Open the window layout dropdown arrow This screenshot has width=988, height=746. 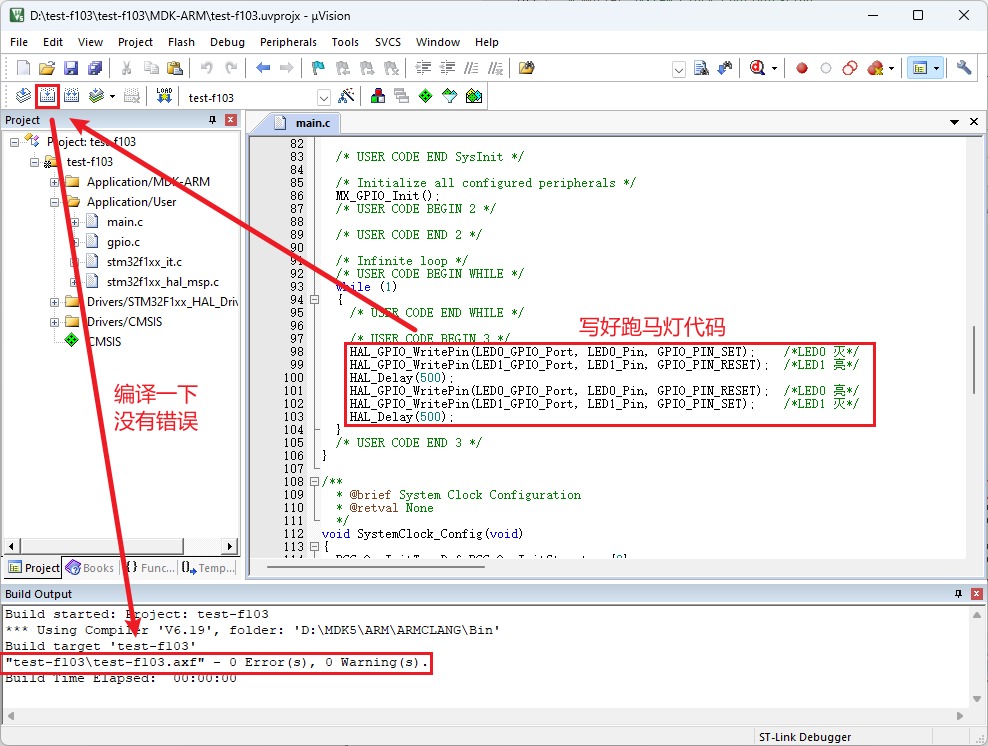pyautogui.click(x=936, y=69)
